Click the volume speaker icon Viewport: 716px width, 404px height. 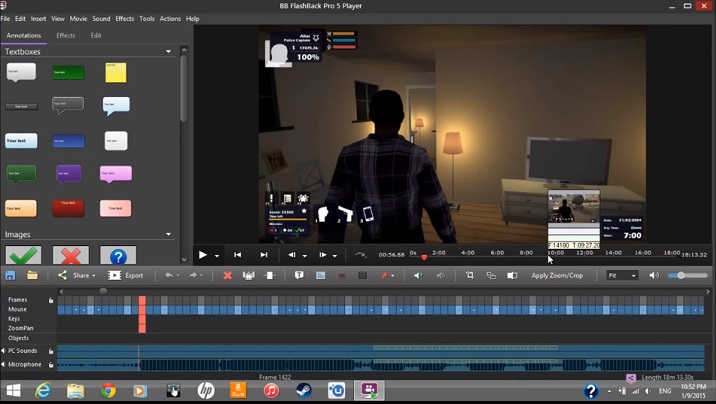[x=654, y=275]
